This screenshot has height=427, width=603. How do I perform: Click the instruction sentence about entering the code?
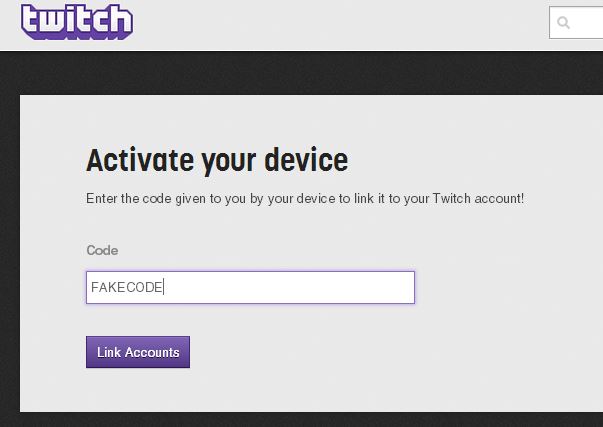(x=305, y=199)
